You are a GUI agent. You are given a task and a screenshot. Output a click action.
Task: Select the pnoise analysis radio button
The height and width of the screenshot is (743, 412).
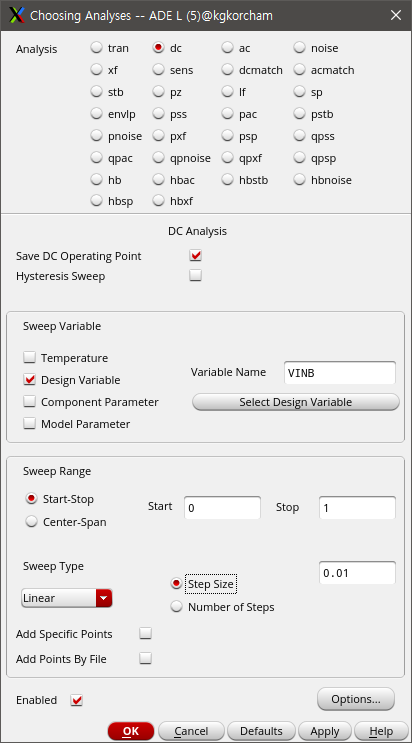(x=97, y=136)
